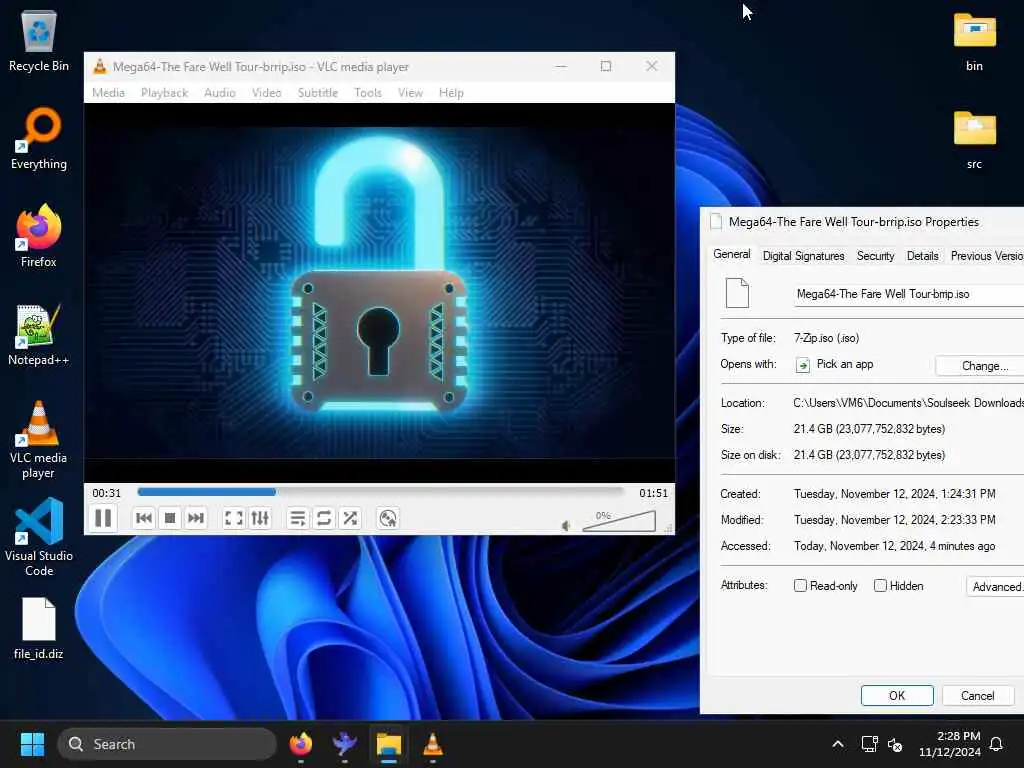1024x768 pixels.
Task: Switch to the Security tab
Action: point(875,256)
